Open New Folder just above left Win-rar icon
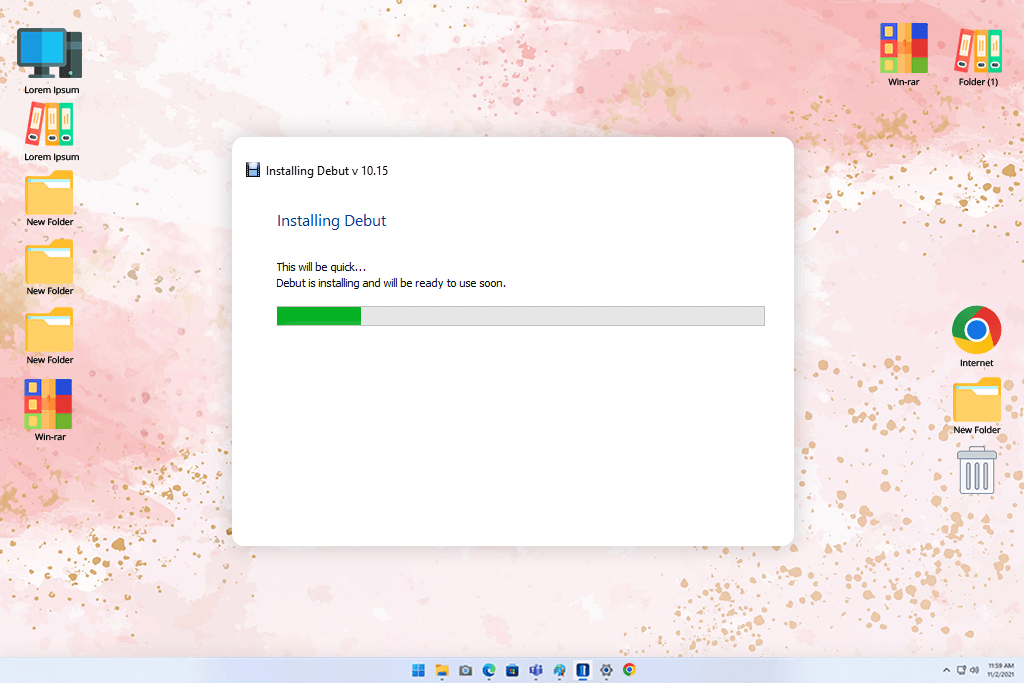The height and width of the screenshot is (683, 1024). 49,330
